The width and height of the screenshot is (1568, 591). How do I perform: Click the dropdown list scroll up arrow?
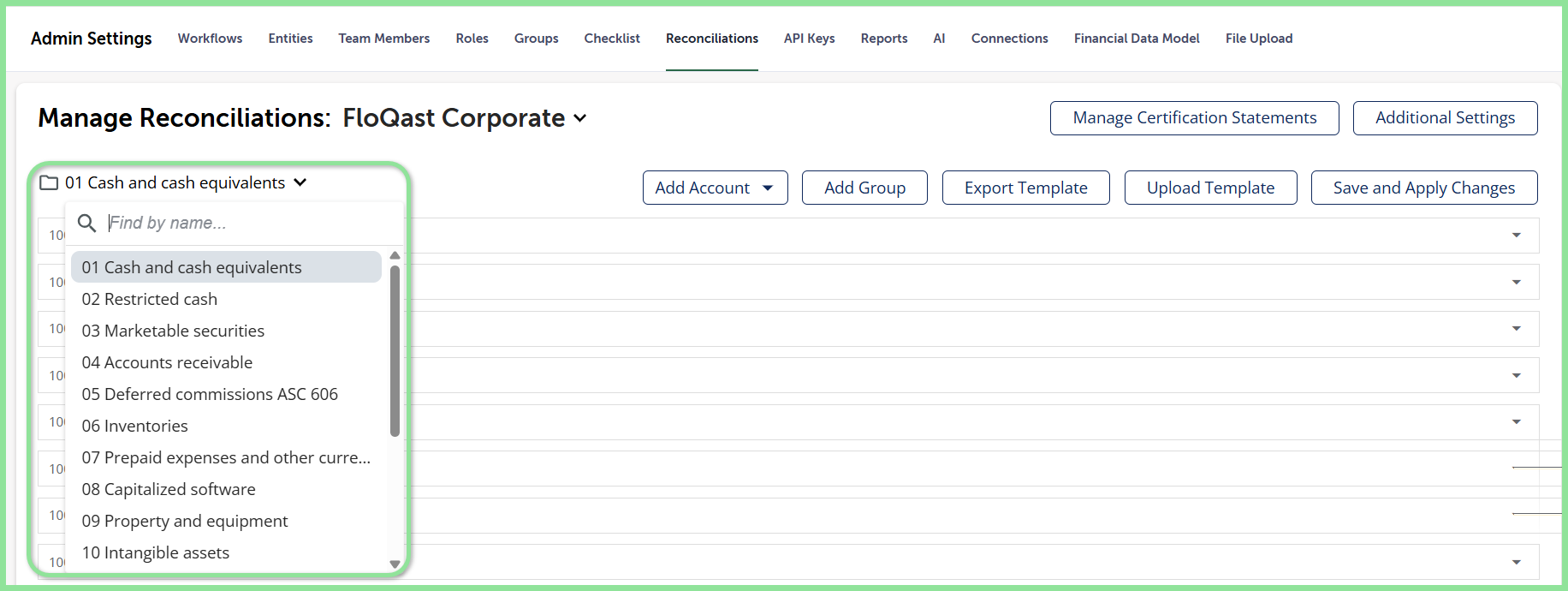coord(395,255)
